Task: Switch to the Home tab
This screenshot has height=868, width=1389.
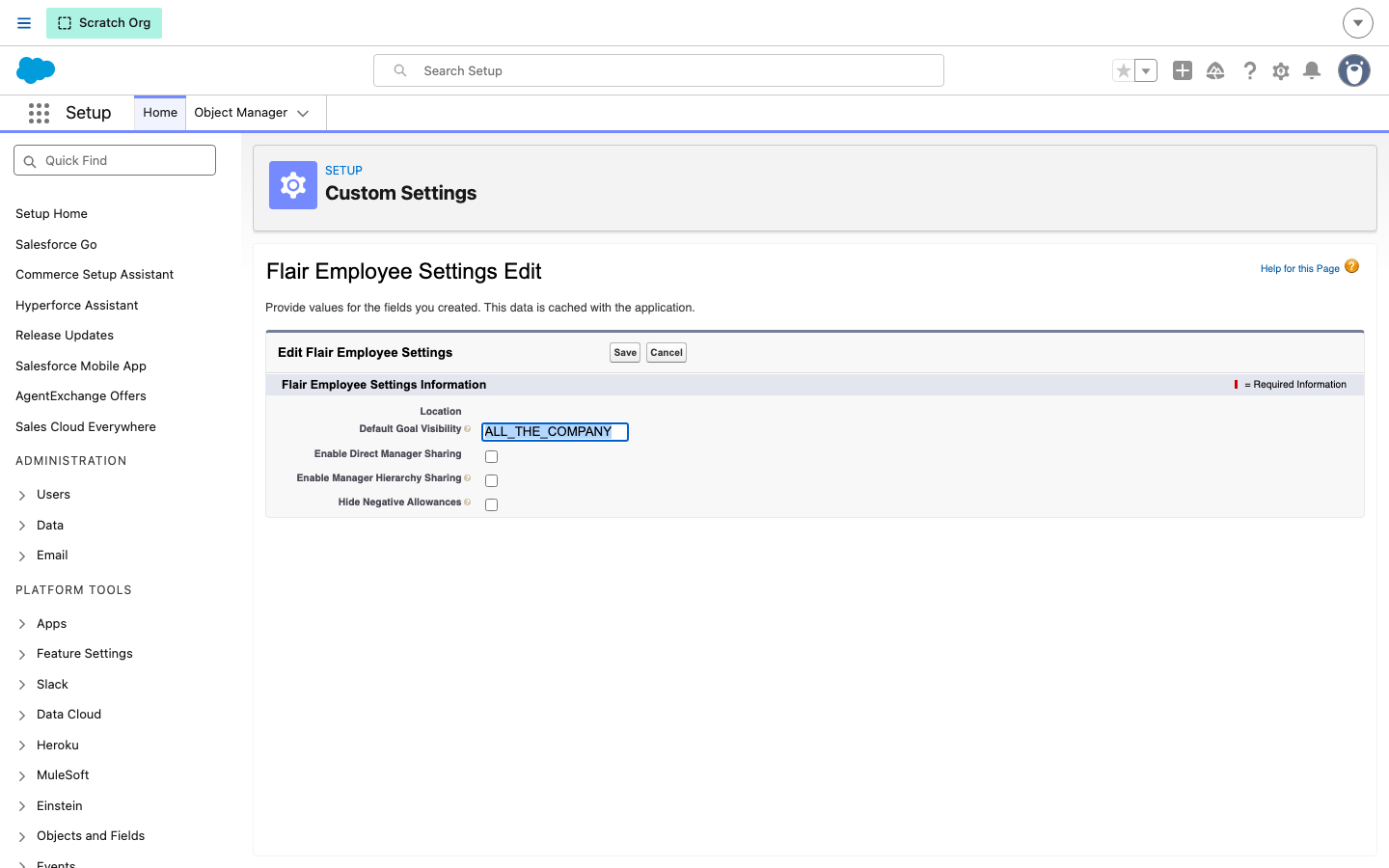Action: [160, 113]
